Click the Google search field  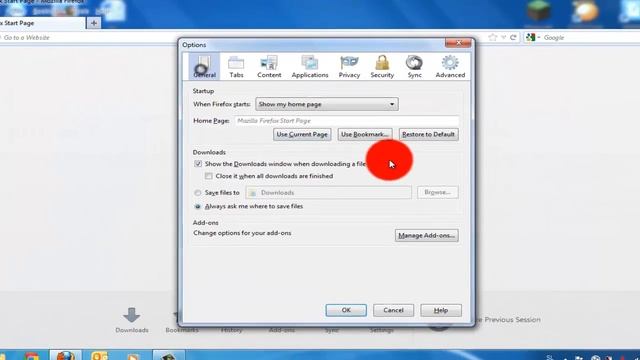[x=591, y=38]
